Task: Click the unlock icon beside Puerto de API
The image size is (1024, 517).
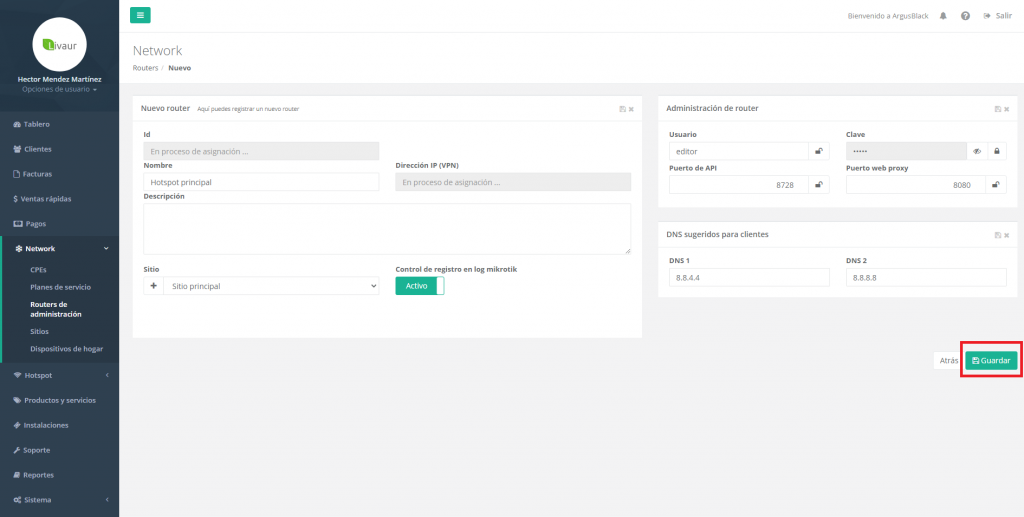Action: click(819, 185)
